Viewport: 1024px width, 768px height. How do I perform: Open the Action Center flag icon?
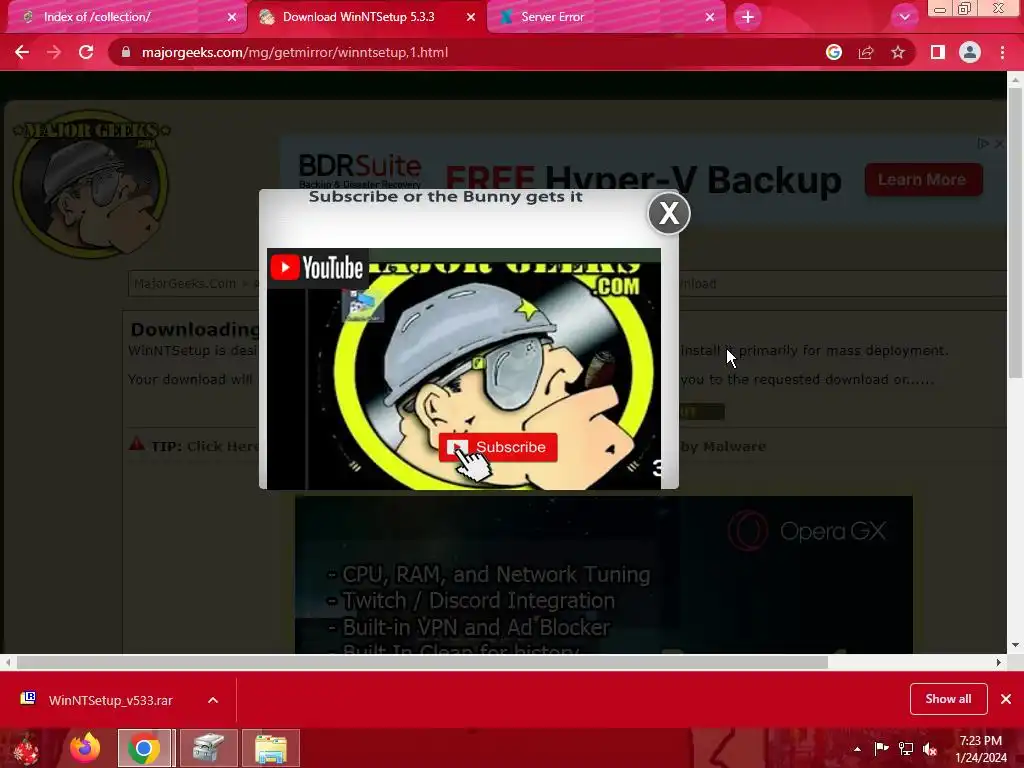[881, 748]
